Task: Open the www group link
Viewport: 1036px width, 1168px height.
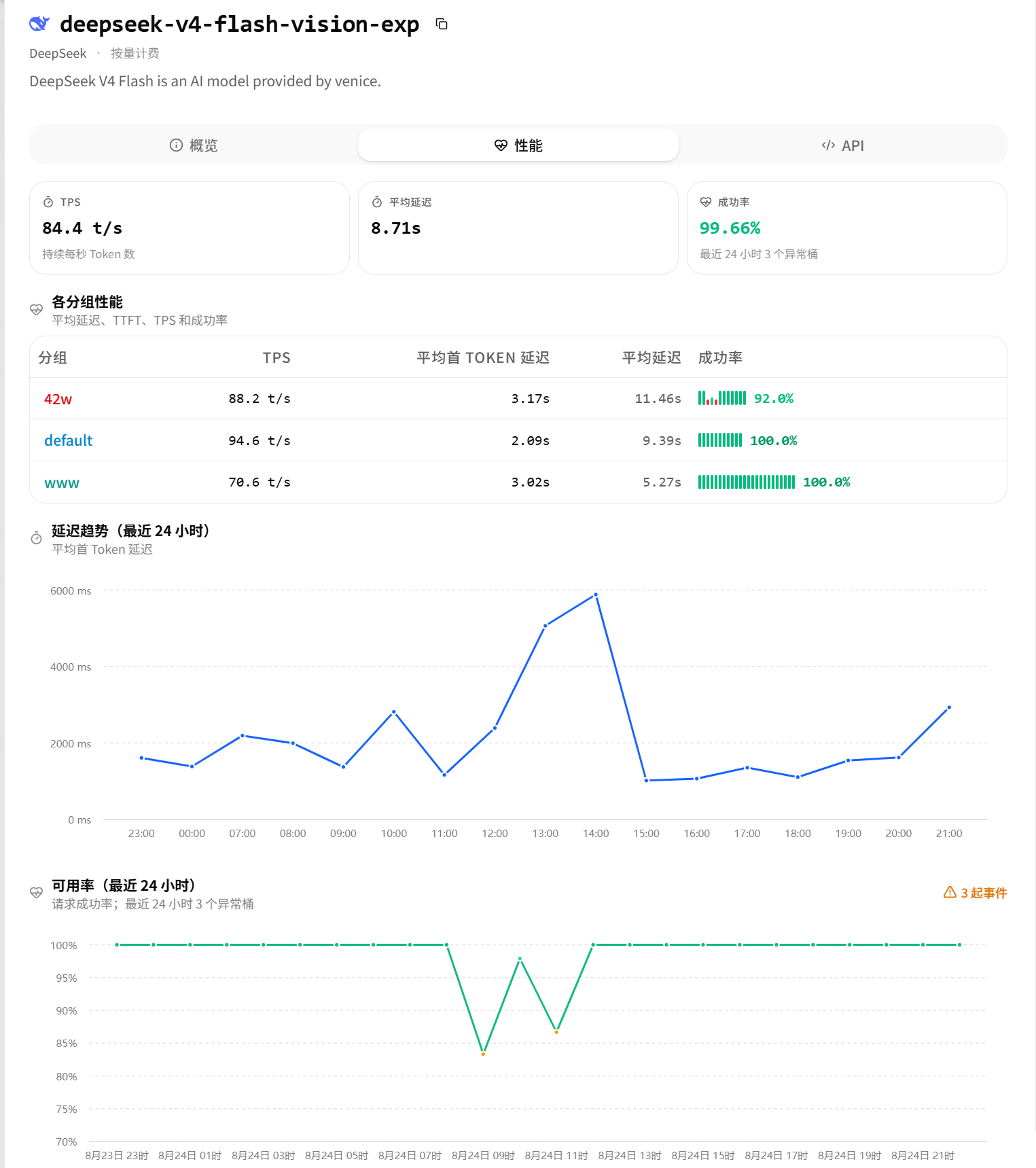Action: pos(62,483)
